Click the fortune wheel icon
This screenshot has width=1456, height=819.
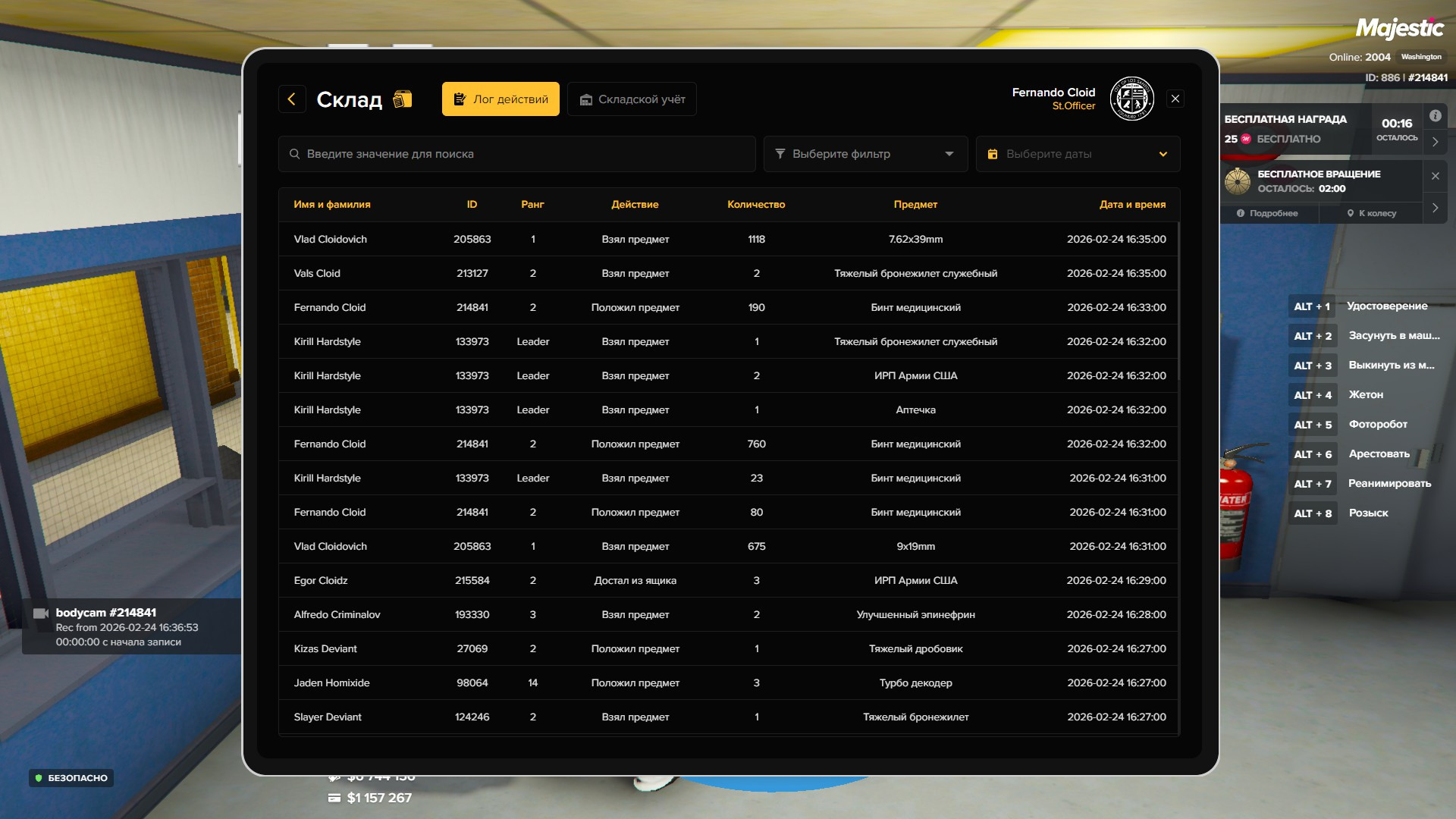1238,181
